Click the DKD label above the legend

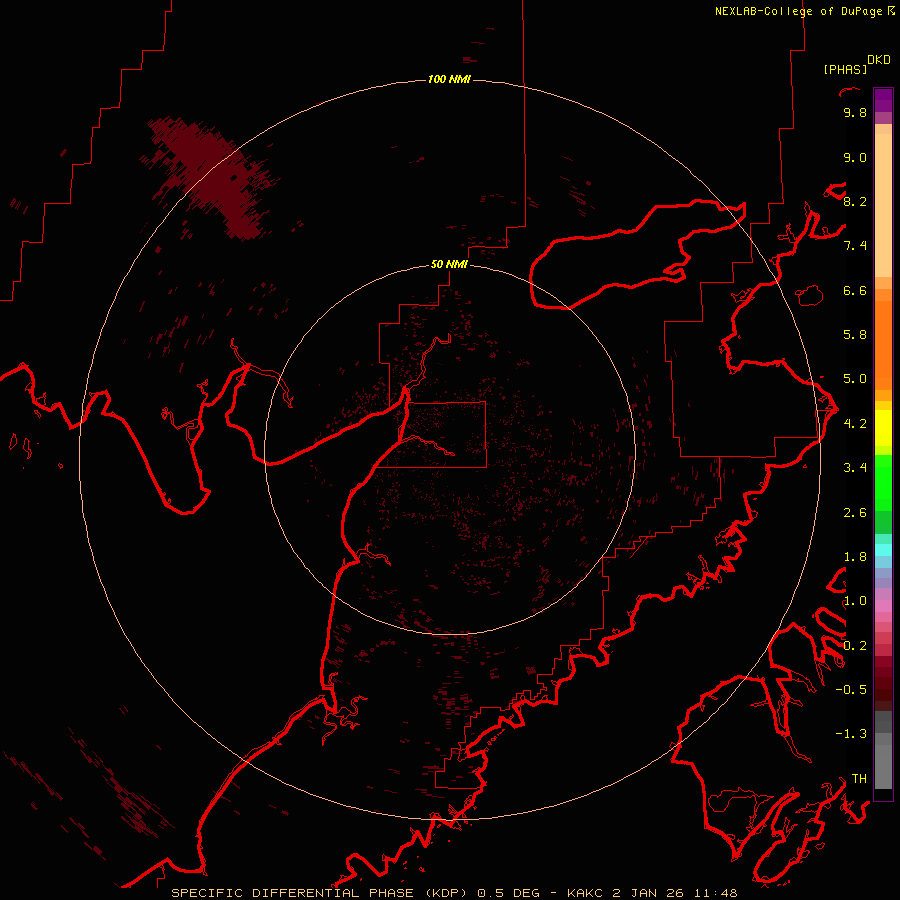879,60
